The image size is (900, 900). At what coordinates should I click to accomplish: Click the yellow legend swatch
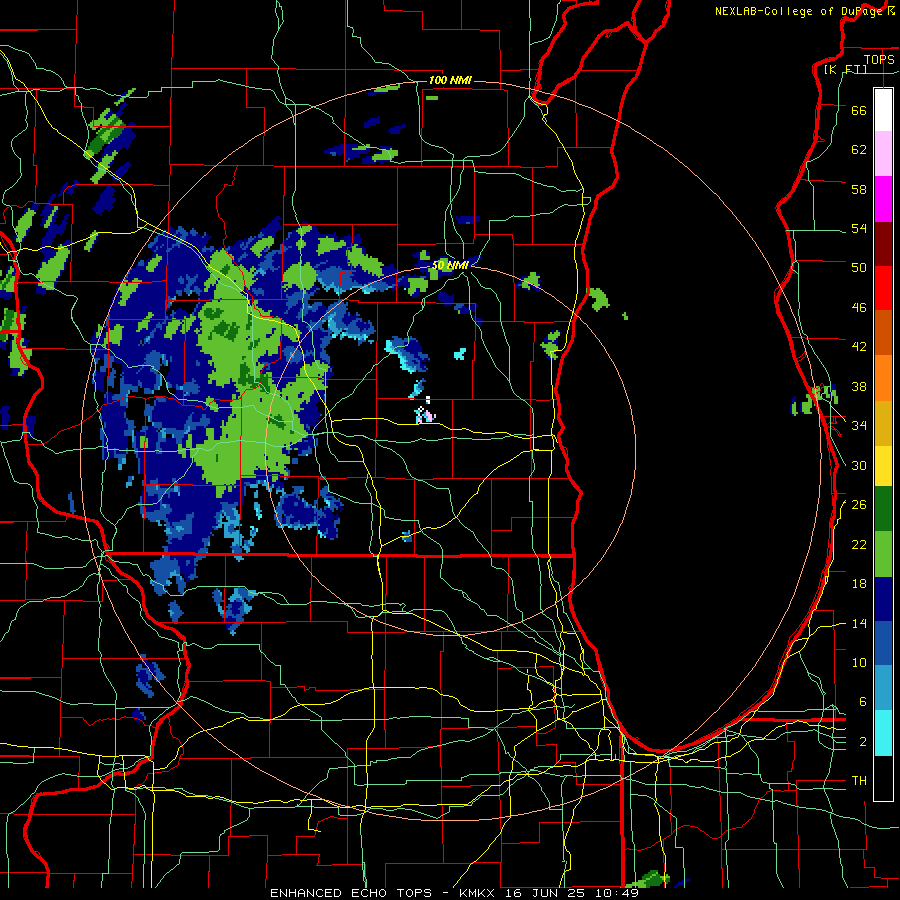(x=883, y=465)
